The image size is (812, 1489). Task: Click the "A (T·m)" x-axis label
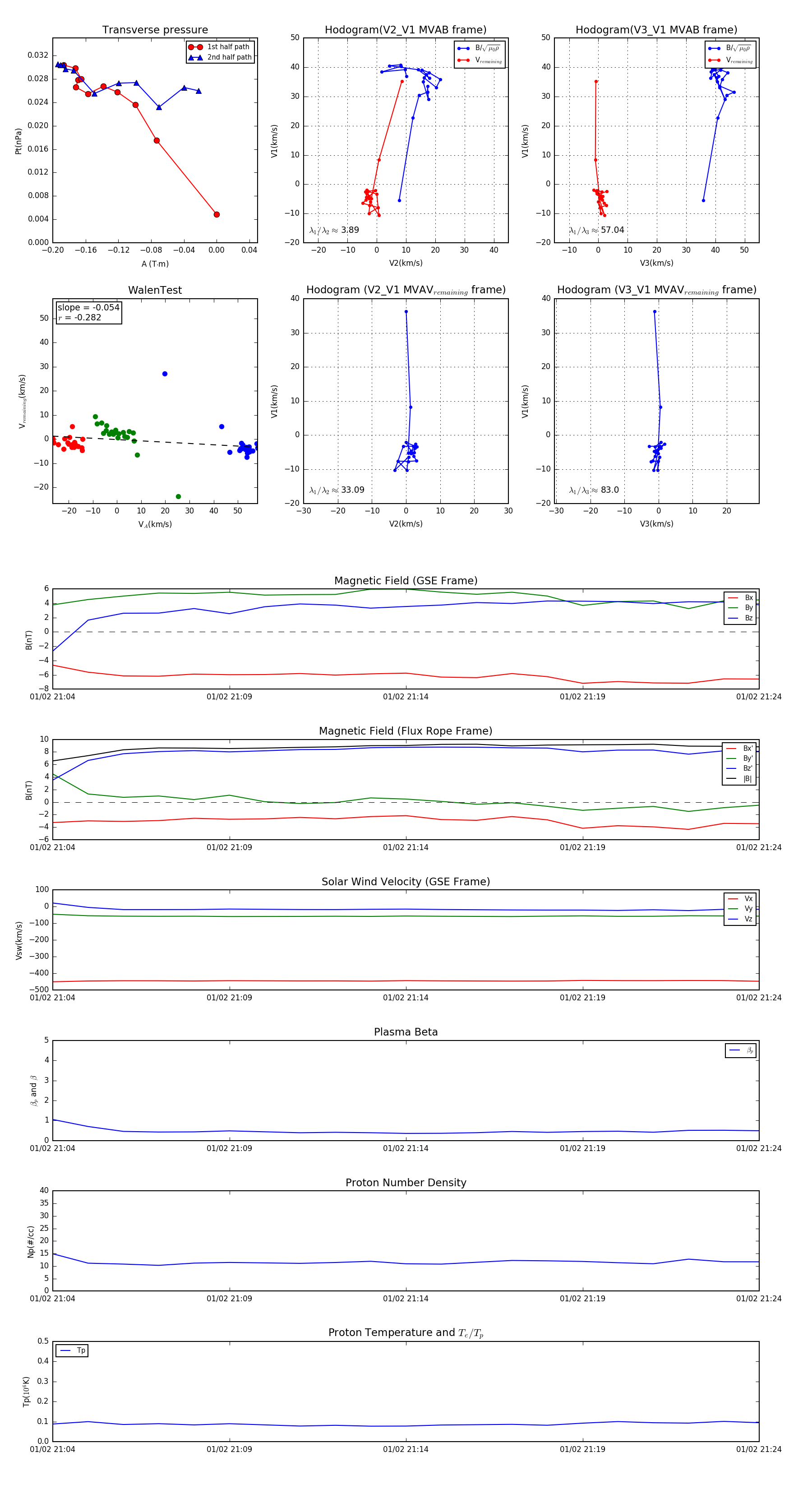tap(155, 264)
